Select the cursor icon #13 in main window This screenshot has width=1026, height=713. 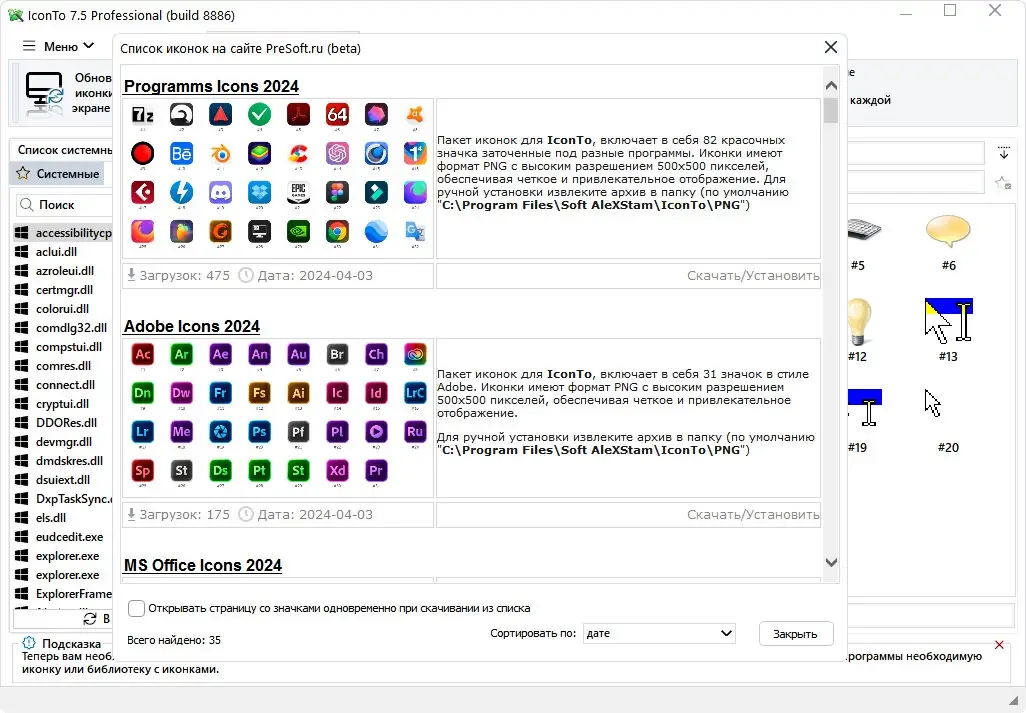coord(948,321)
